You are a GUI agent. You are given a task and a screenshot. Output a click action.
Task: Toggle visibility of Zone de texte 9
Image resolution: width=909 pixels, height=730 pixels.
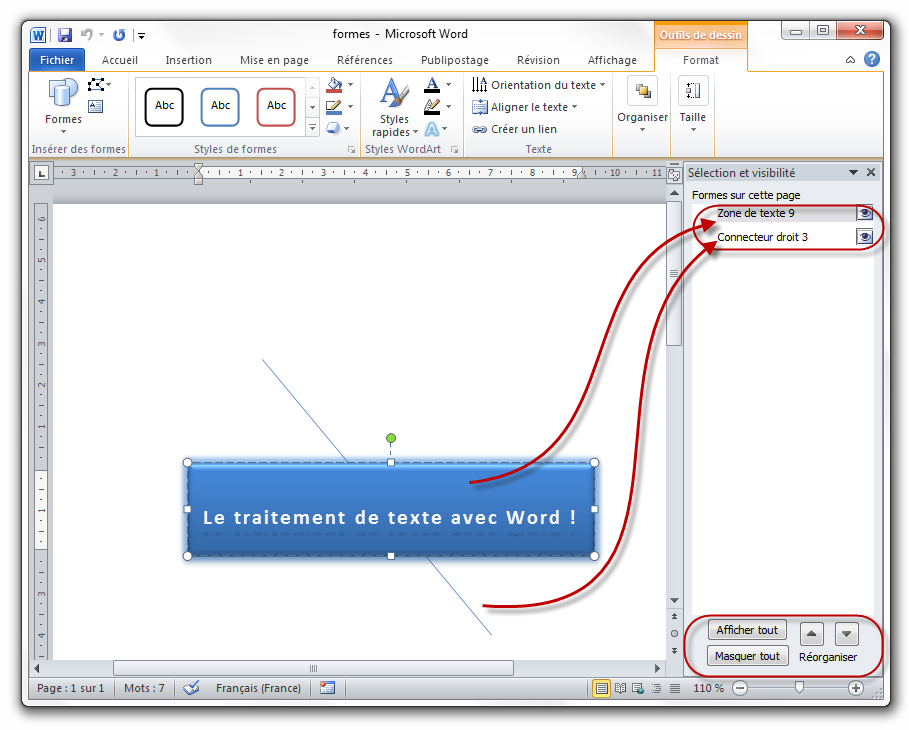[864, 213]
